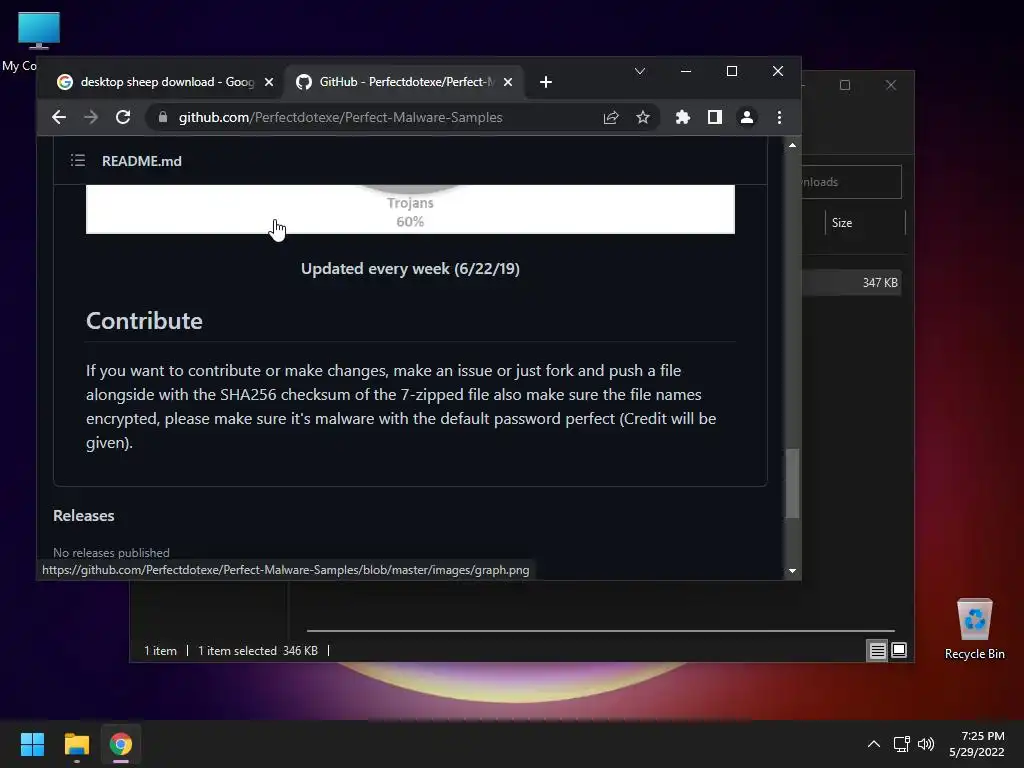Click the README.md heading label
This screenshot has width=1024, height=768.
click(142, 161)
